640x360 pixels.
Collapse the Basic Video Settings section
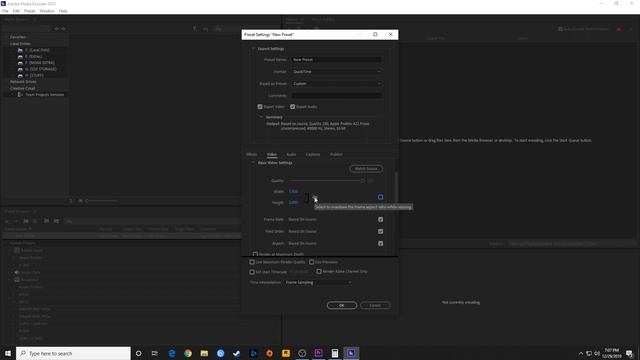[x=253, y=162]
